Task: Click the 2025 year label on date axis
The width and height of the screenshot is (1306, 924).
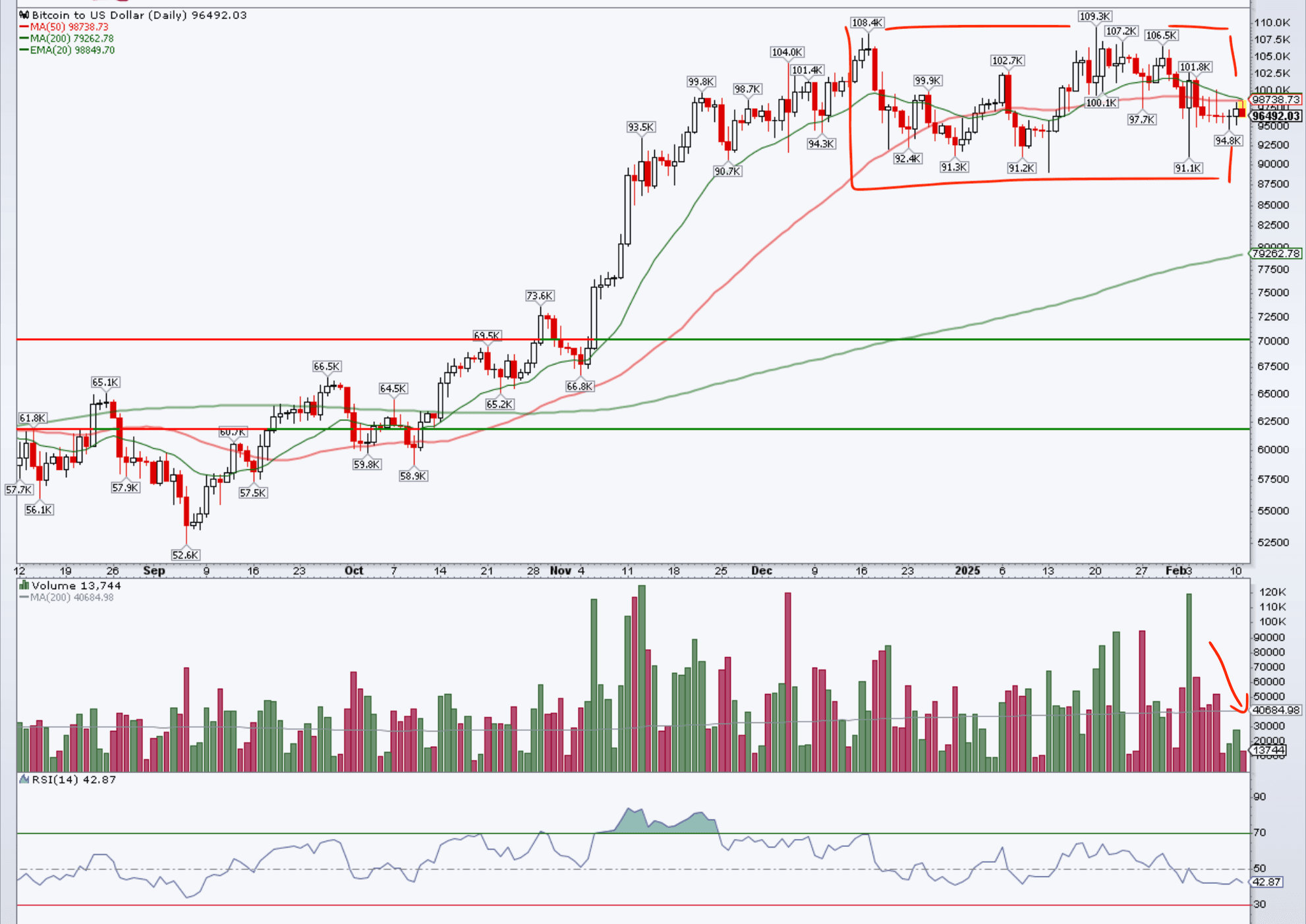Action: click(968, 571)
